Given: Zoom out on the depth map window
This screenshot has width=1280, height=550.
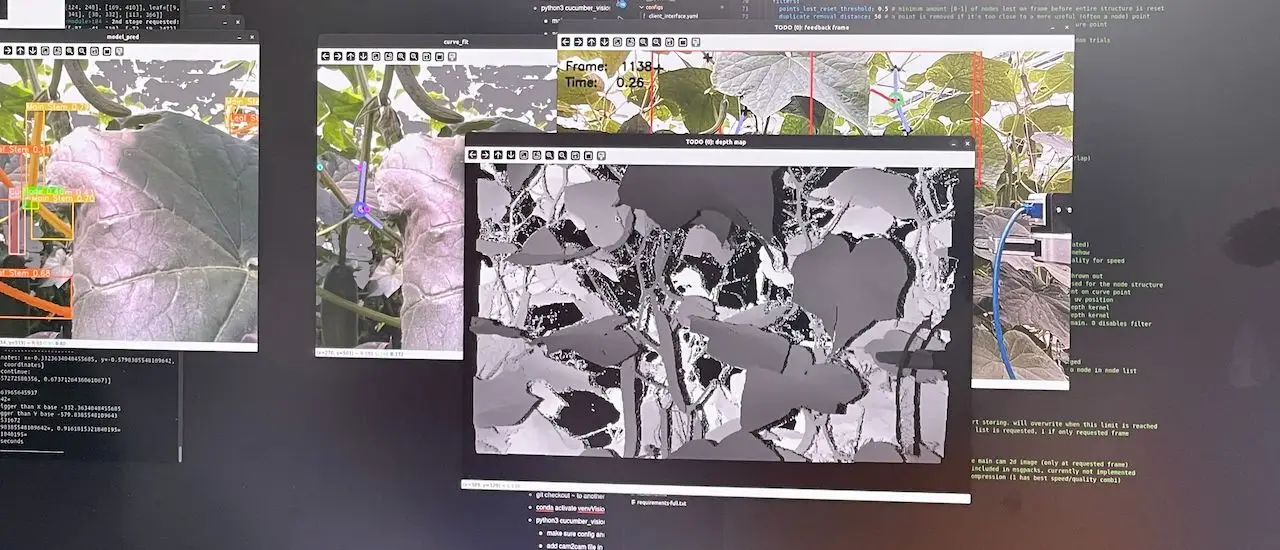Looking at the screenshot, I should click(562, 155).
